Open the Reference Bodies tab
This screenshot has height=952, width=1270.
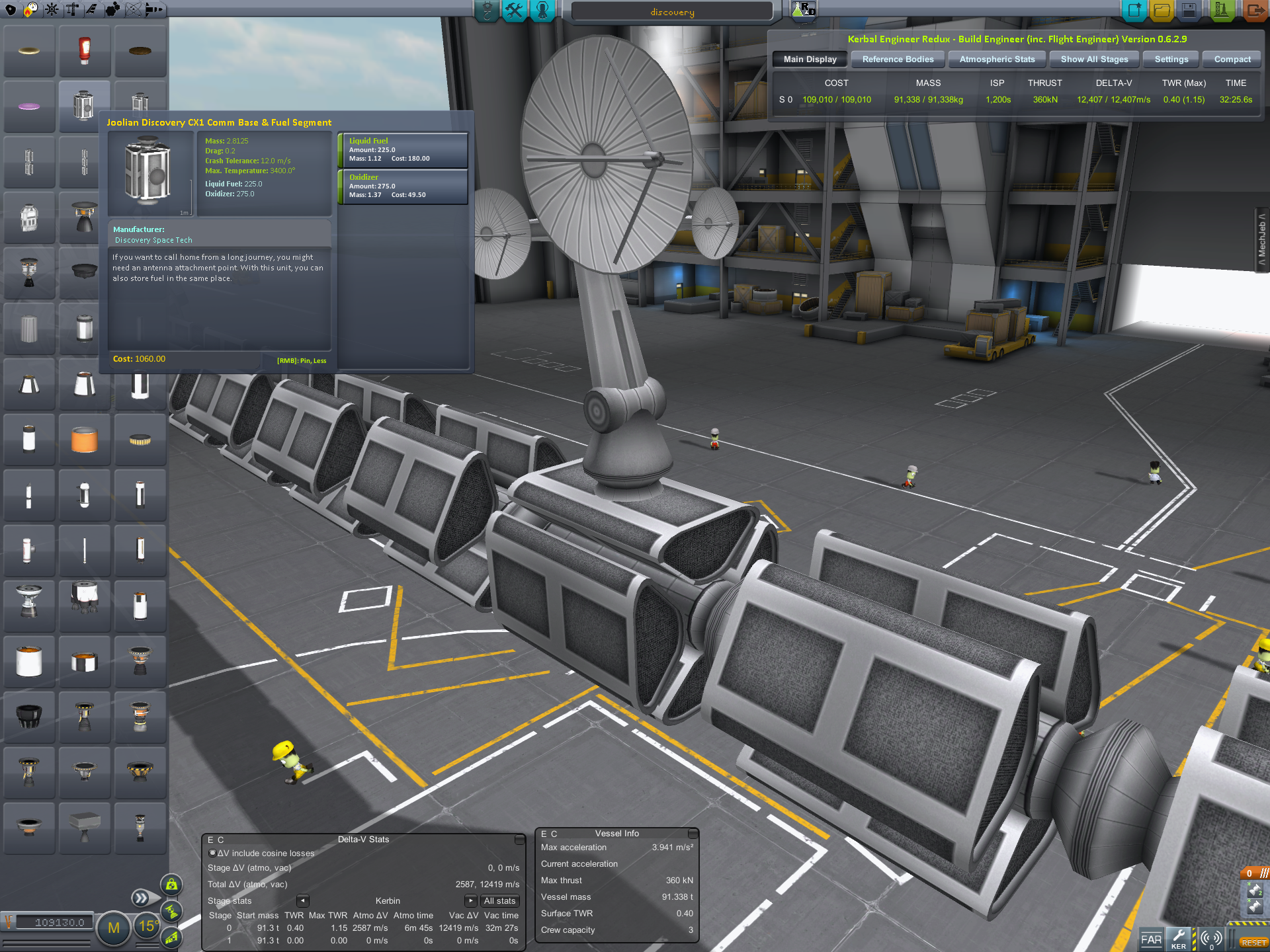point(898,59)
